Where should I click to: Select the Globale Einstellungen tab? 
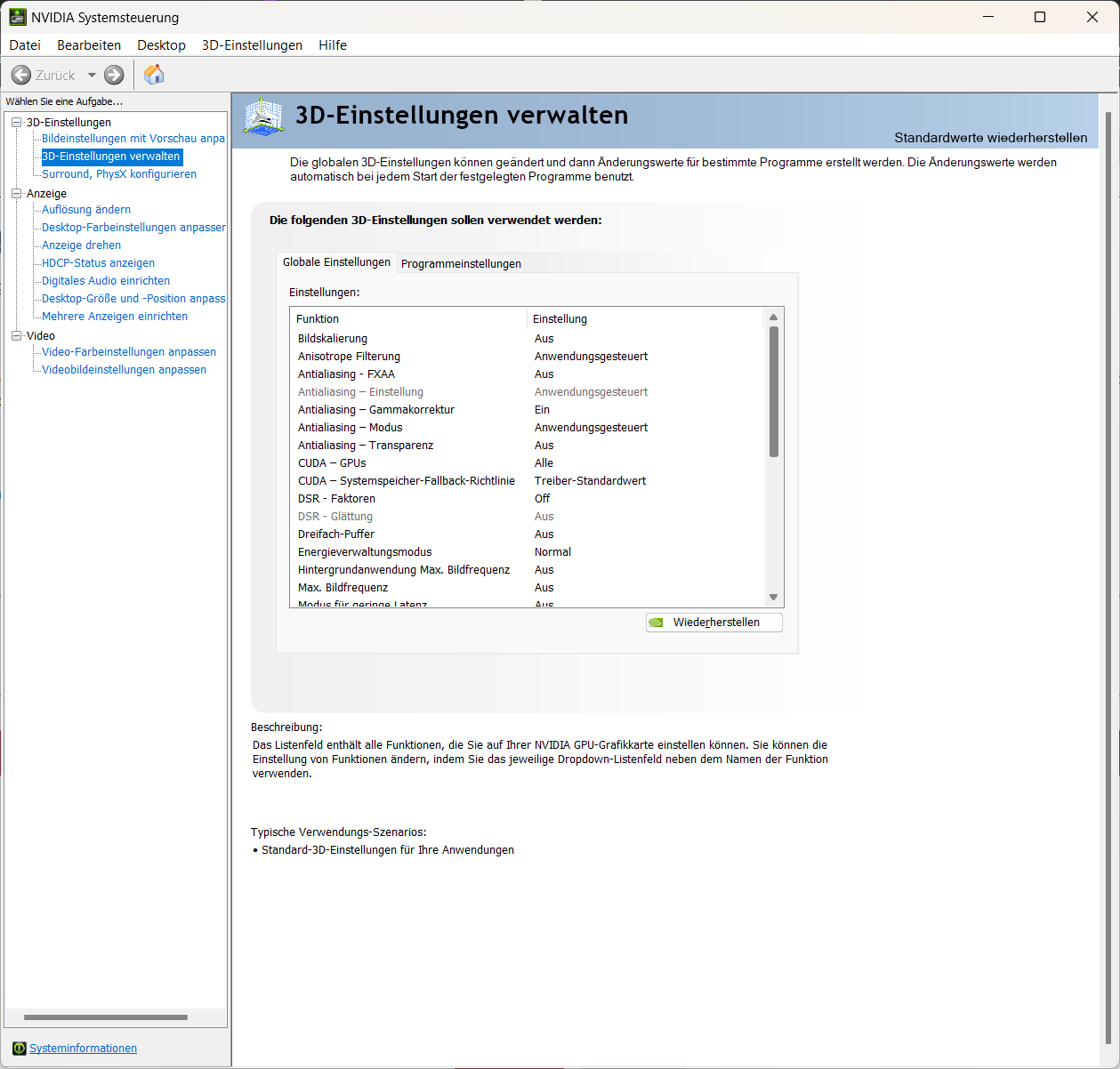[336, 262]
